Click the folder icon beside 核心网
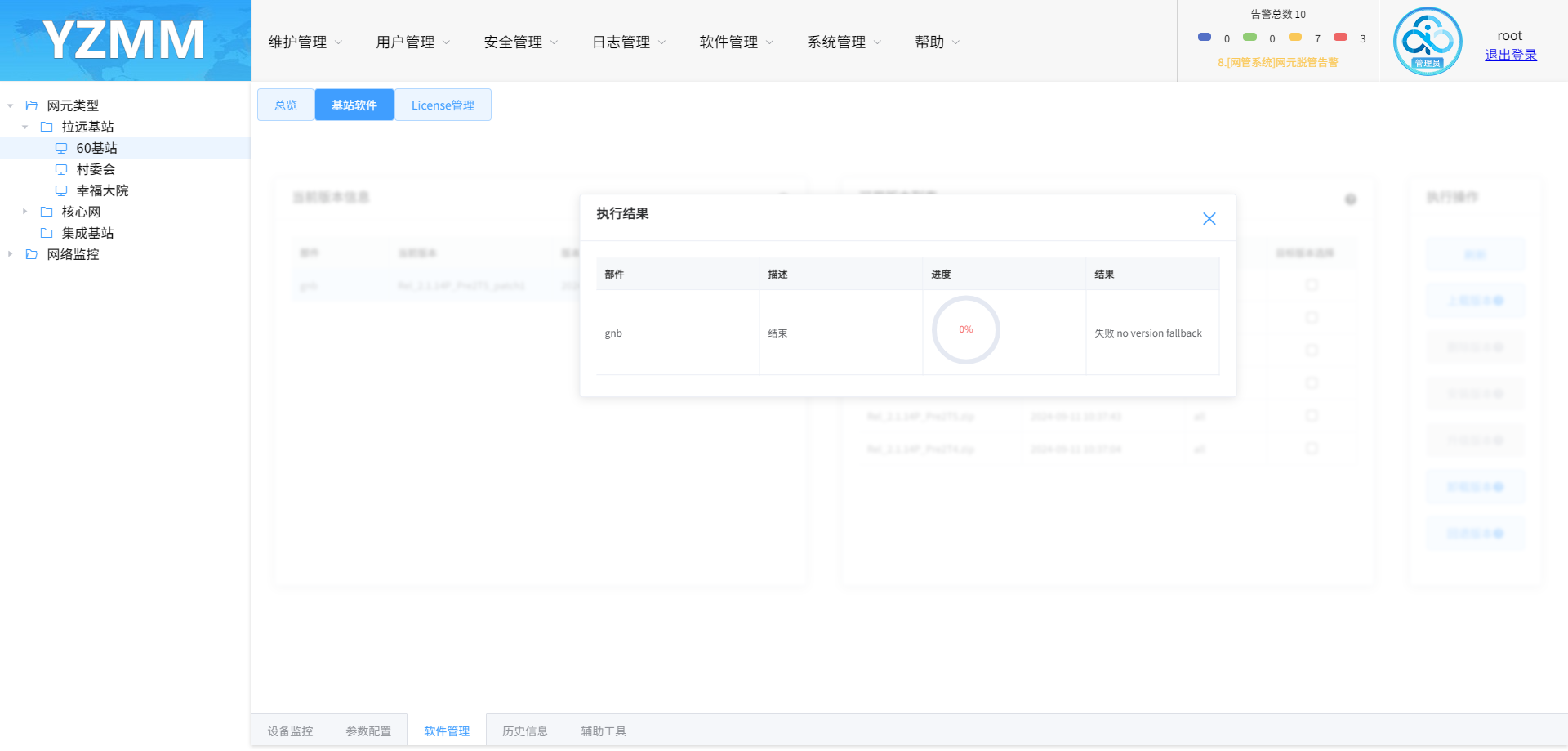1568x751 pixels. click(x=47, y=212)
